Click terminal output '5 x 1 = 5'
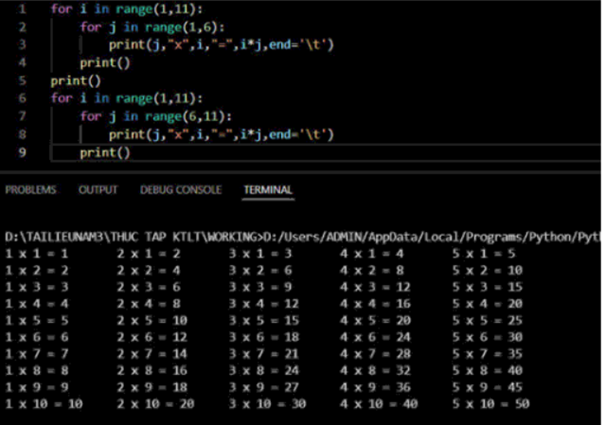The width and height of the screenshot is (605, 425). (x=484, y=254)
